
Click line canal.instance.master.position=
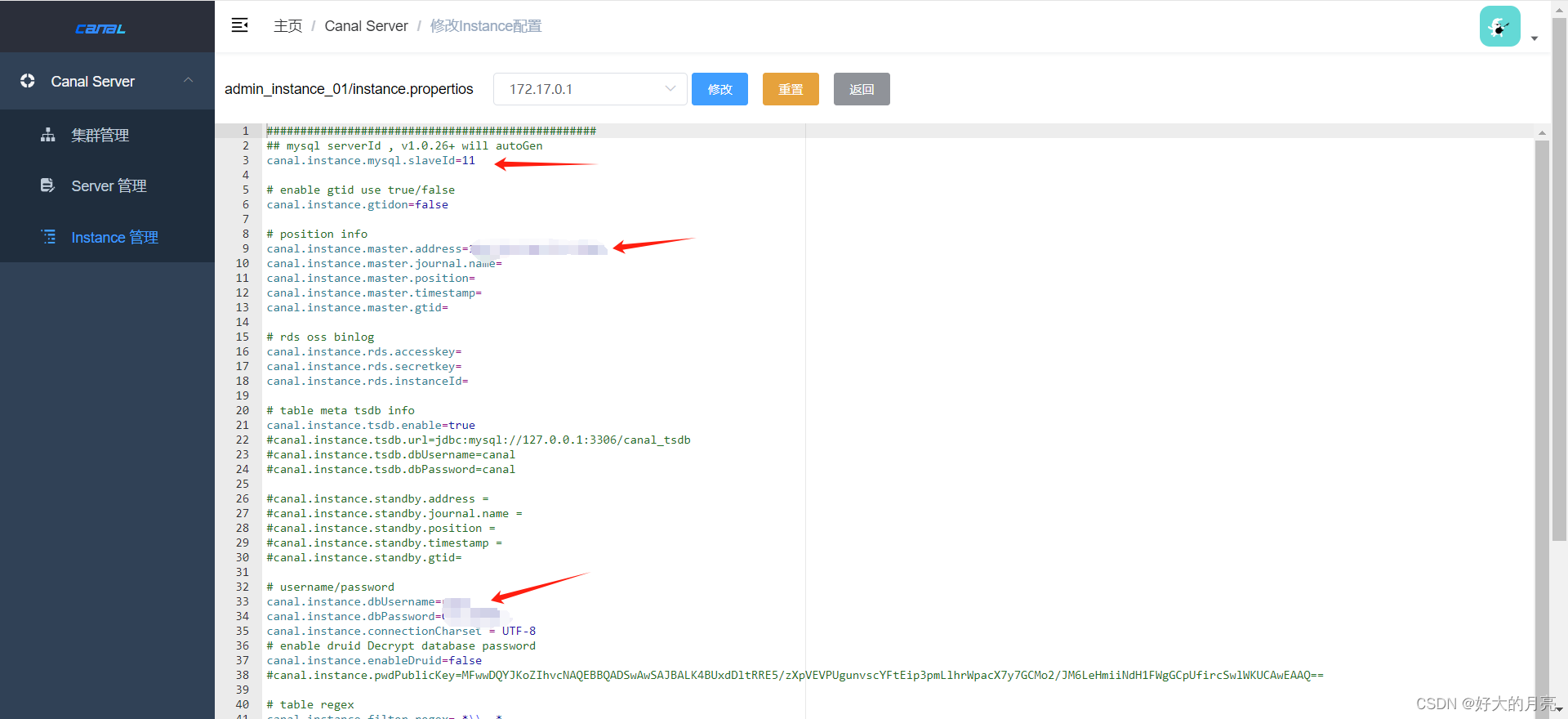coord(371,278)
